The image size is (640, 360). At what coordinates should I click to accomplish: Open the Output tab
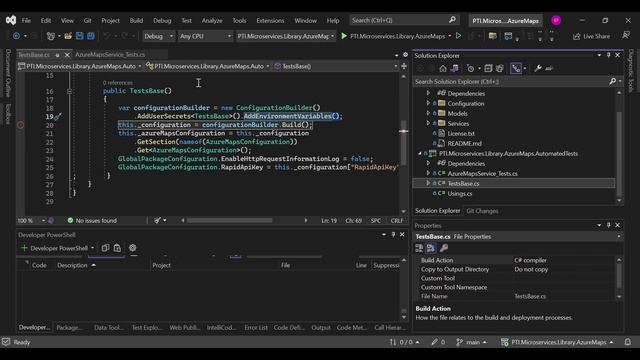coord(321,327)
